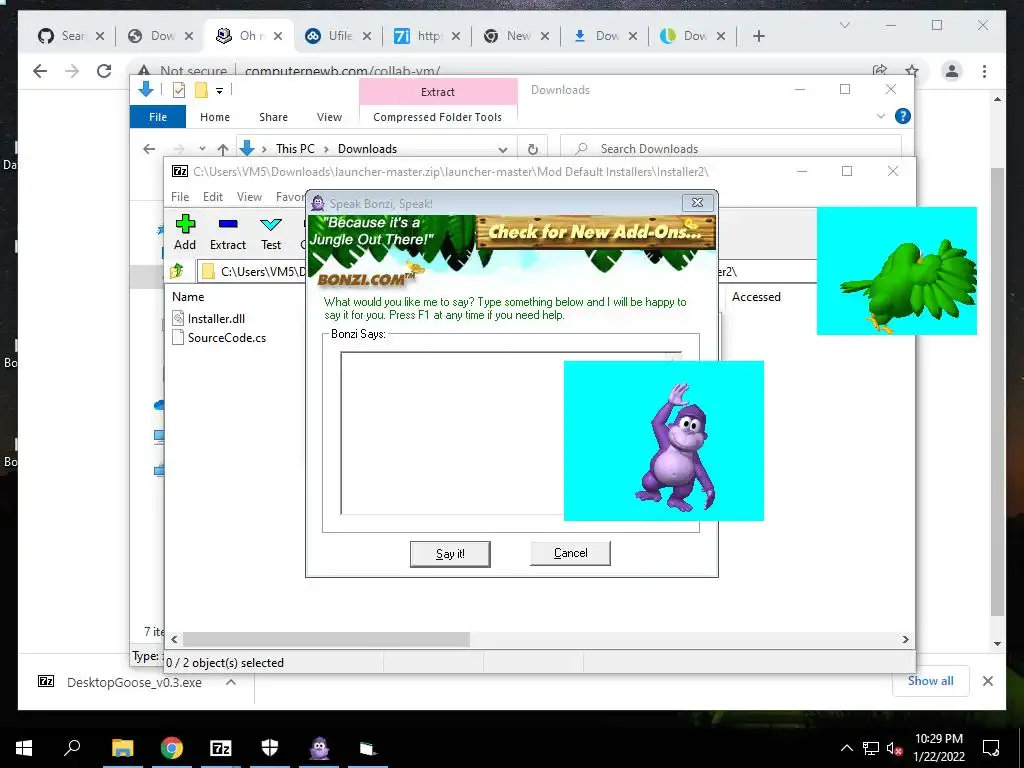1024x768 pixels.
Task: Open the 7-Zip File menu
Action: (180, 197)
